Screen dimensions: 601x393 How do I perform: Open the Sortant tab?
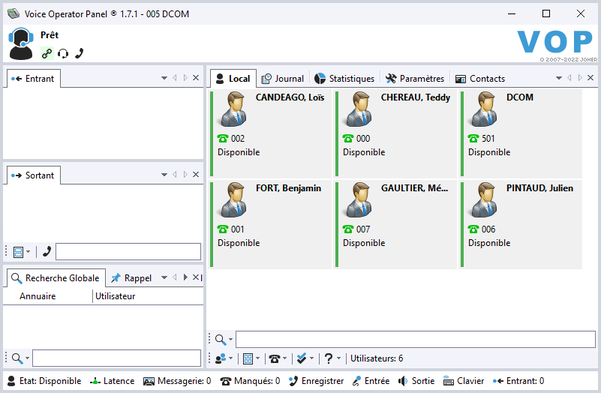click(33, 175)
